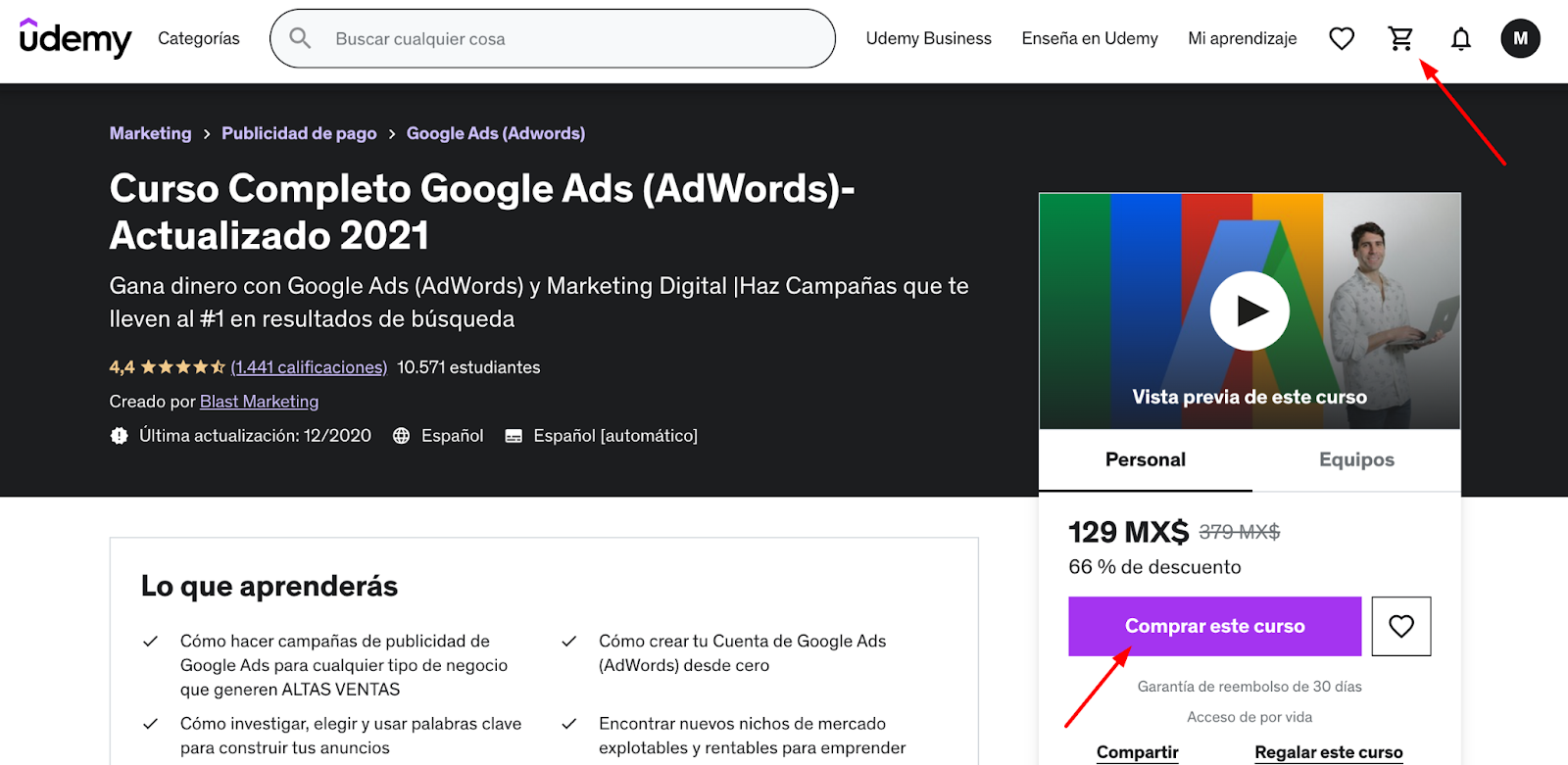1568x765 pixels.
Task: Click the Cómo investigar, elegir y usar palabras clave item
Action: click(x=351, y=736)
